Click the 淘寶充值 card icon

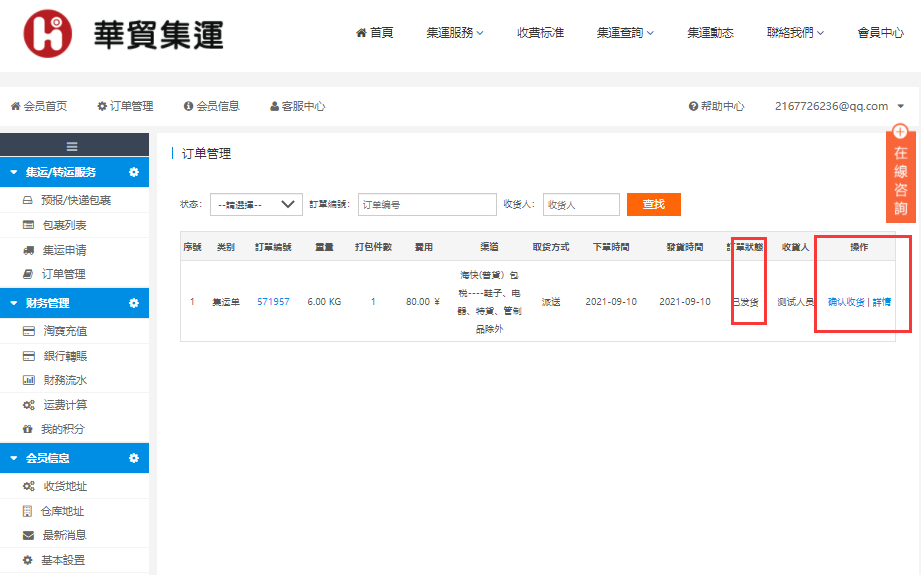[x=28, y=331]
